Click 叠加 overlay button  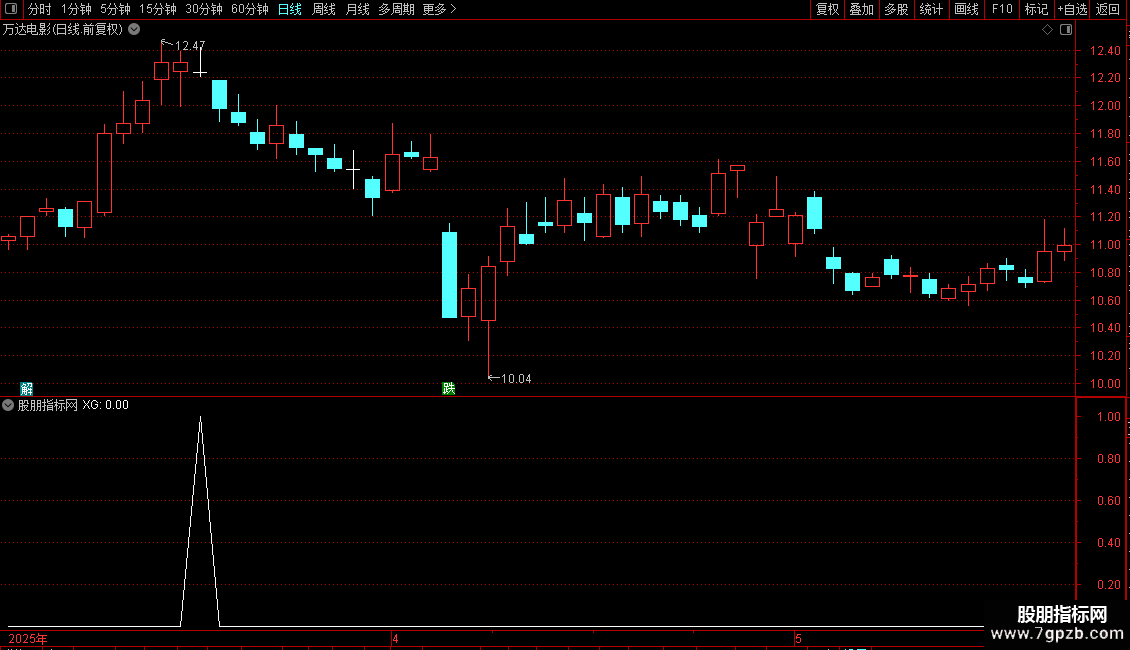(x=861, y=9)
